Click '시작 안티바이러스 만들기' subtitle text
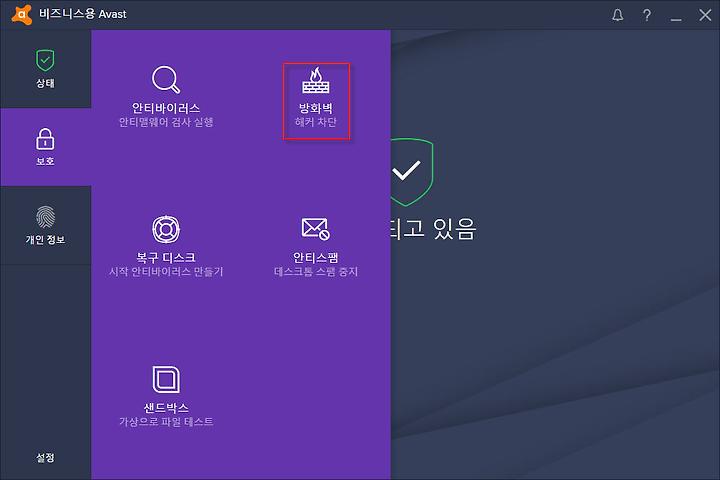 click(166, 271)
